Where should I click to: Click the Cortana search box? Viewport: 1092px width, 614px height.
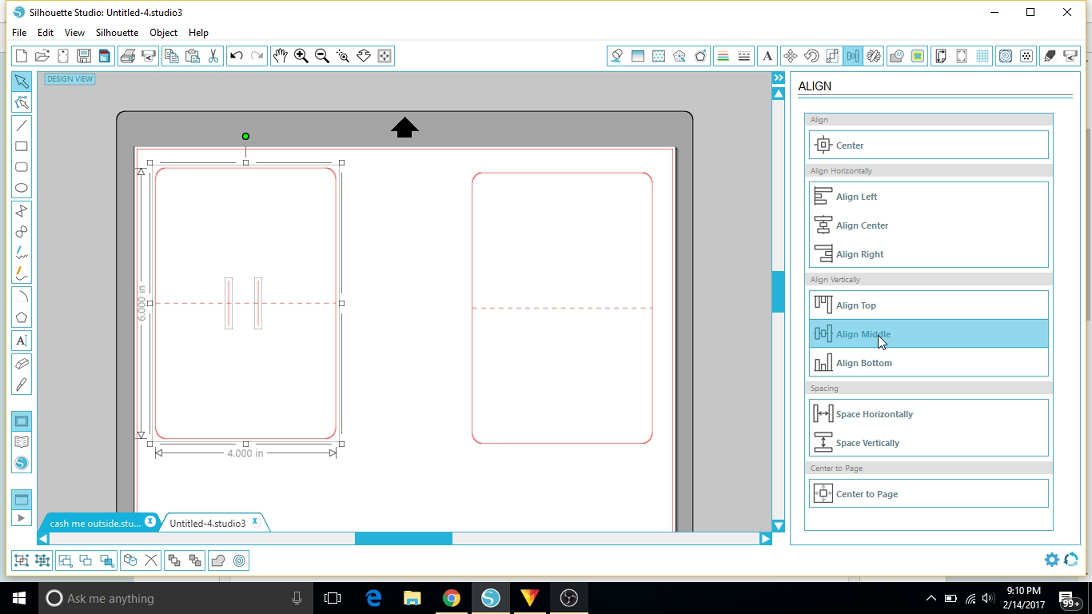(x=174, y=598)
